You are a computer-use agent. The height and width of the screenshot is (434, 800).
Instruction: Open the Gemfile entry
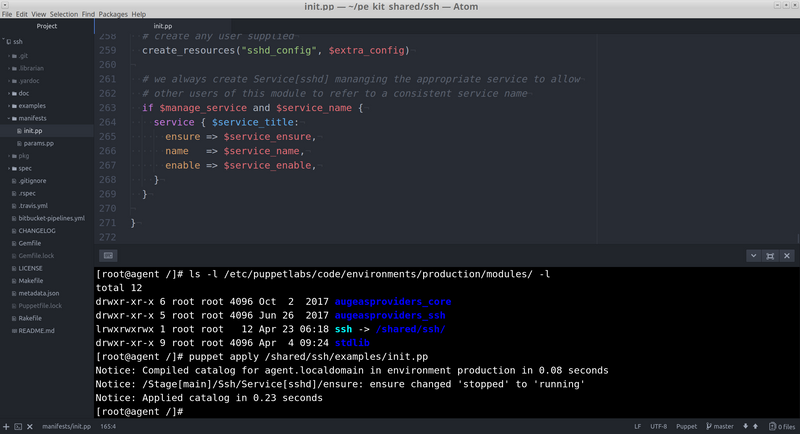(30, 244)
